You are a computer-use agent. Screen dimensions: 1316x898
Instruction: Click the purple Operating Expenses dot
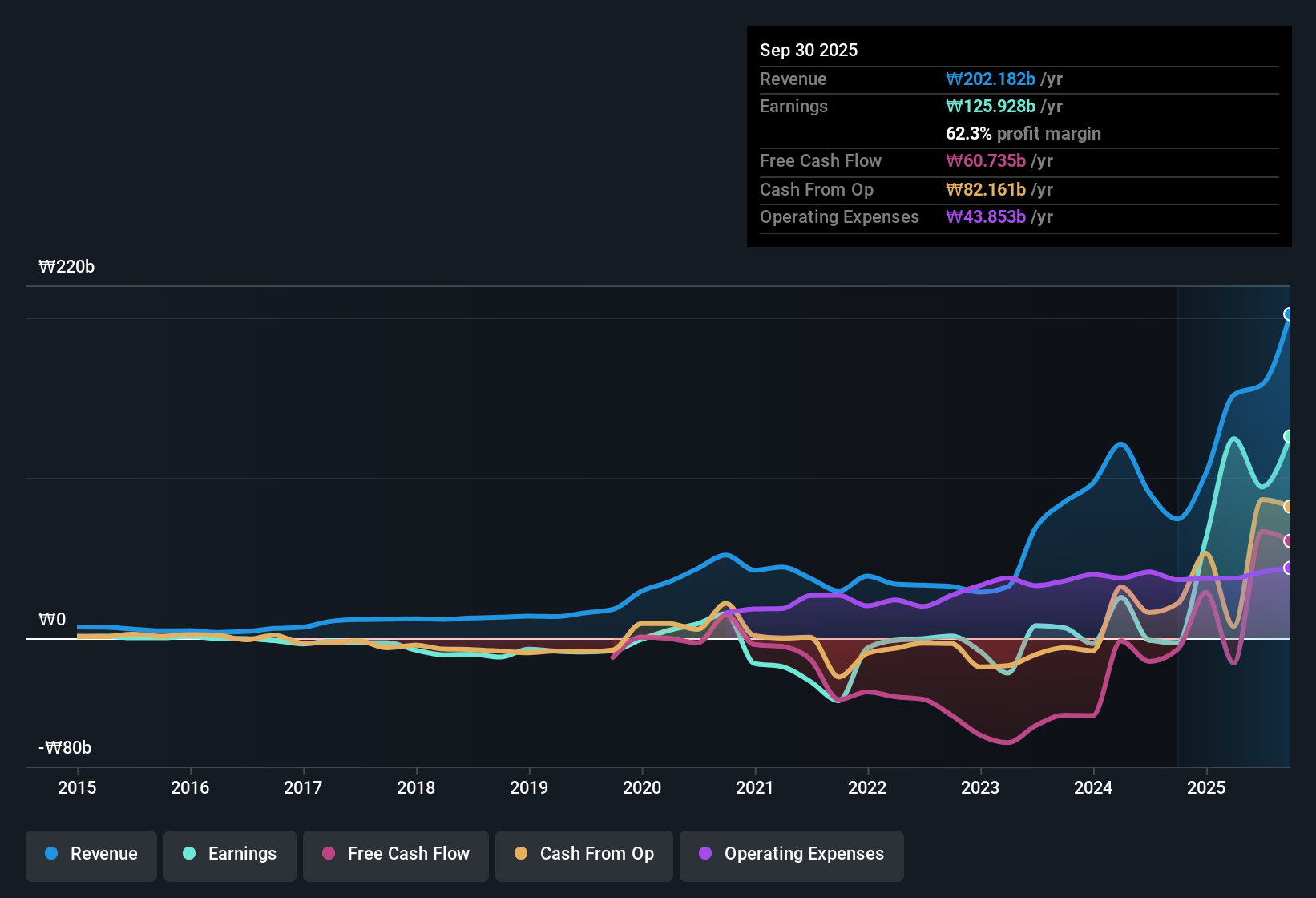(x=703, y=854)
